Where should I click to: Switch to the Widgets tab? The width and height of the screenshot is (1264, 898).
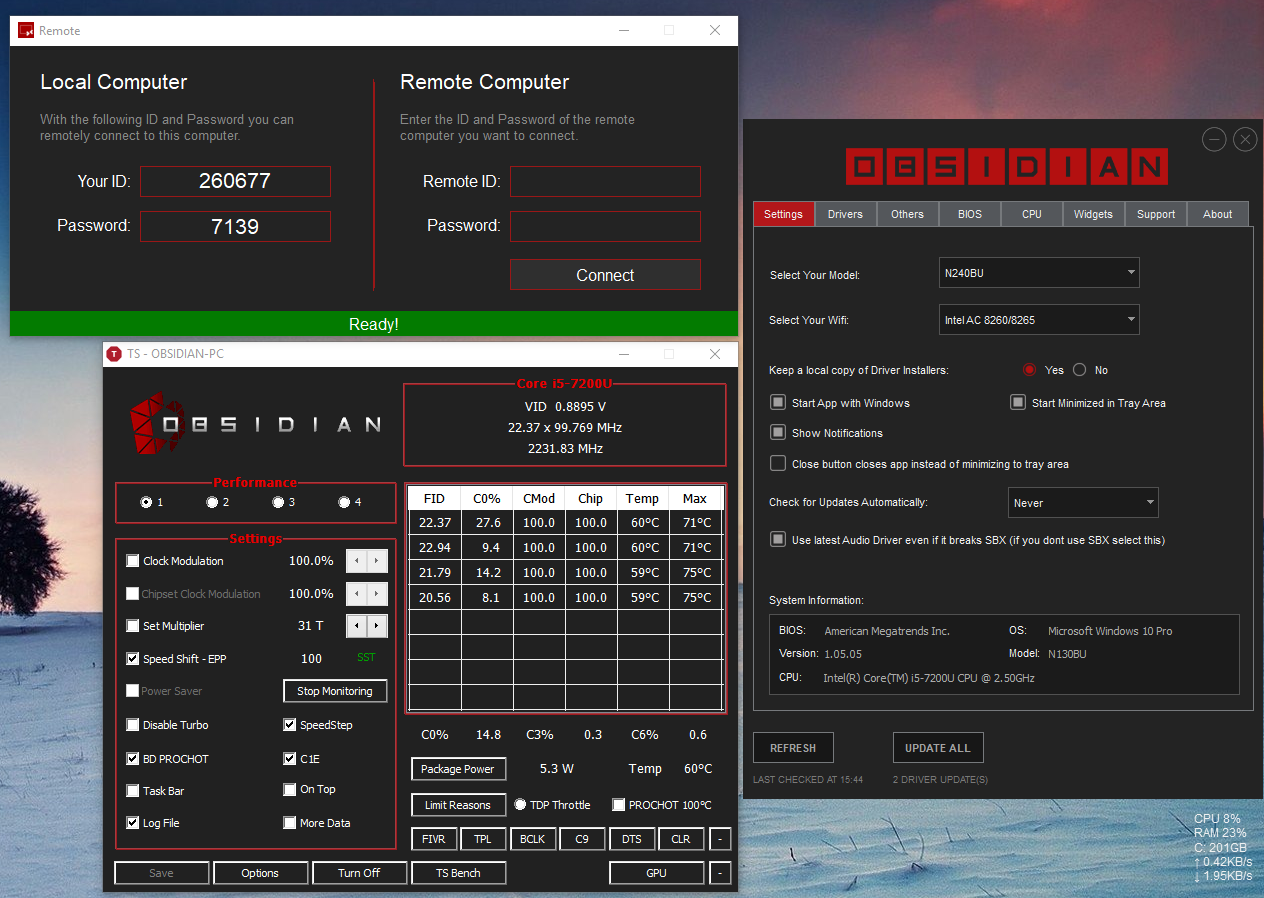[x=1093, y=214]
